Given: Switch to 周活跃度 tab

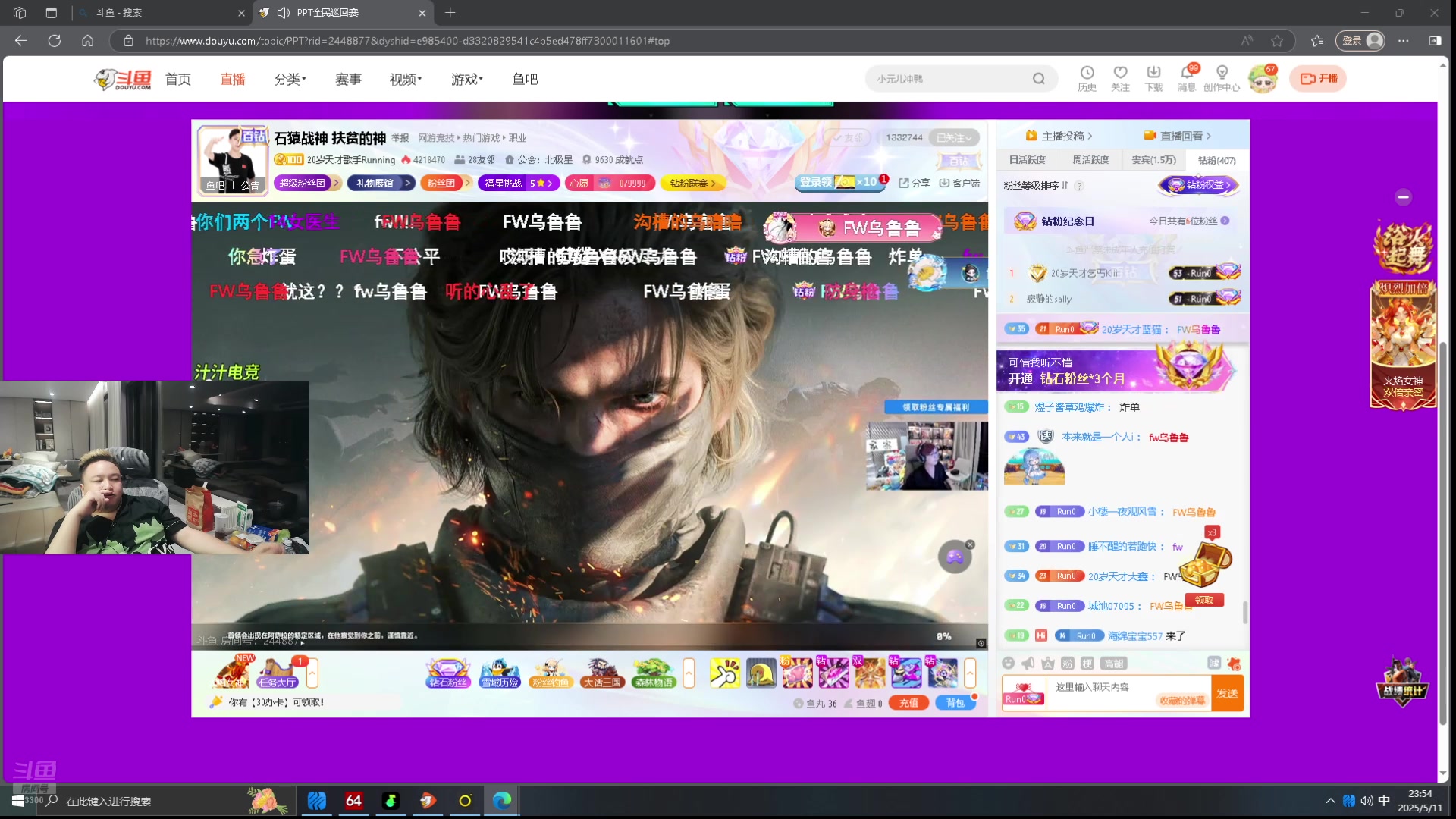Looking at the screenshot, I should (x=1090, y=160).
